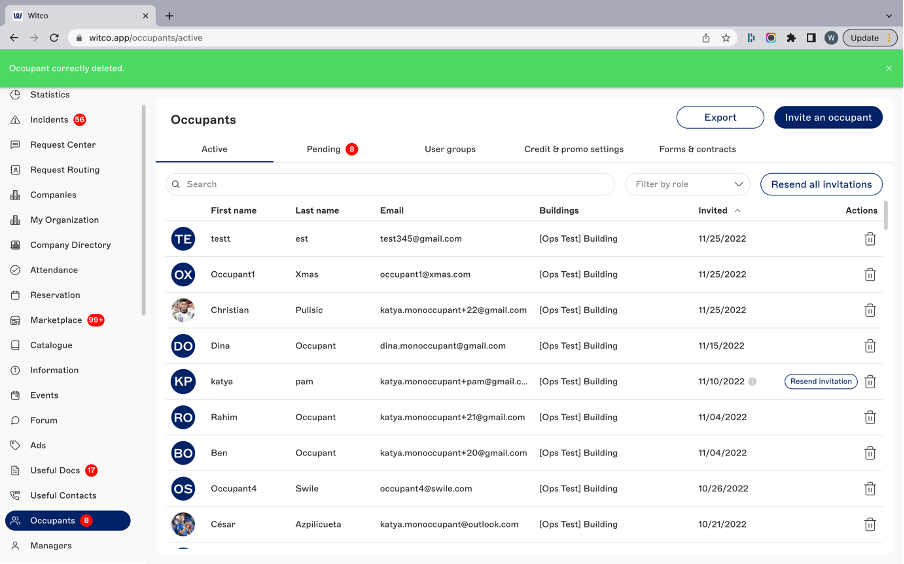Go to Events in sidebar
Viewport: 904px width, 564px height.
click(x=44, y=396)
